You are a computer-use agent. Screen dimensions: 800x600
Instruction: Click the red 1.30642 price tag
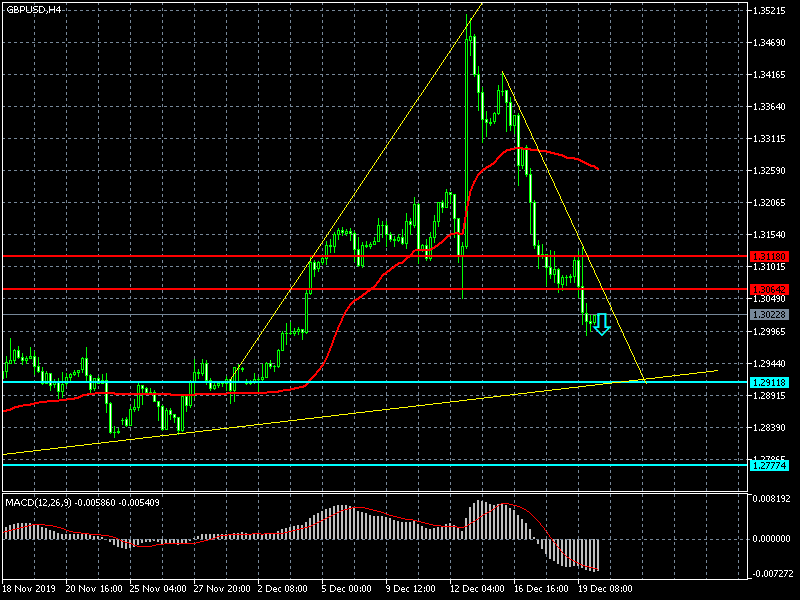point(769,289)
